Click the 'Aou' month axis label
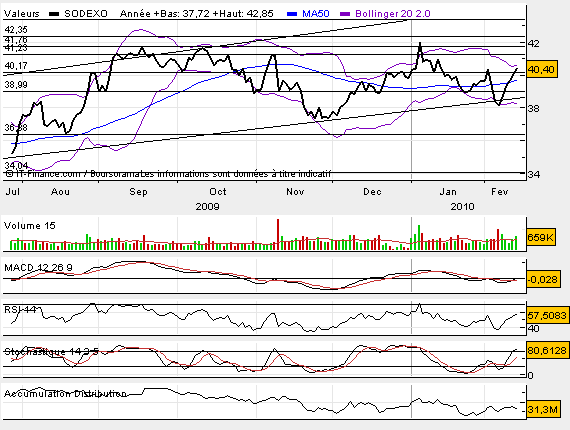This screenshot has width=570, height=430. pos(60,192)
